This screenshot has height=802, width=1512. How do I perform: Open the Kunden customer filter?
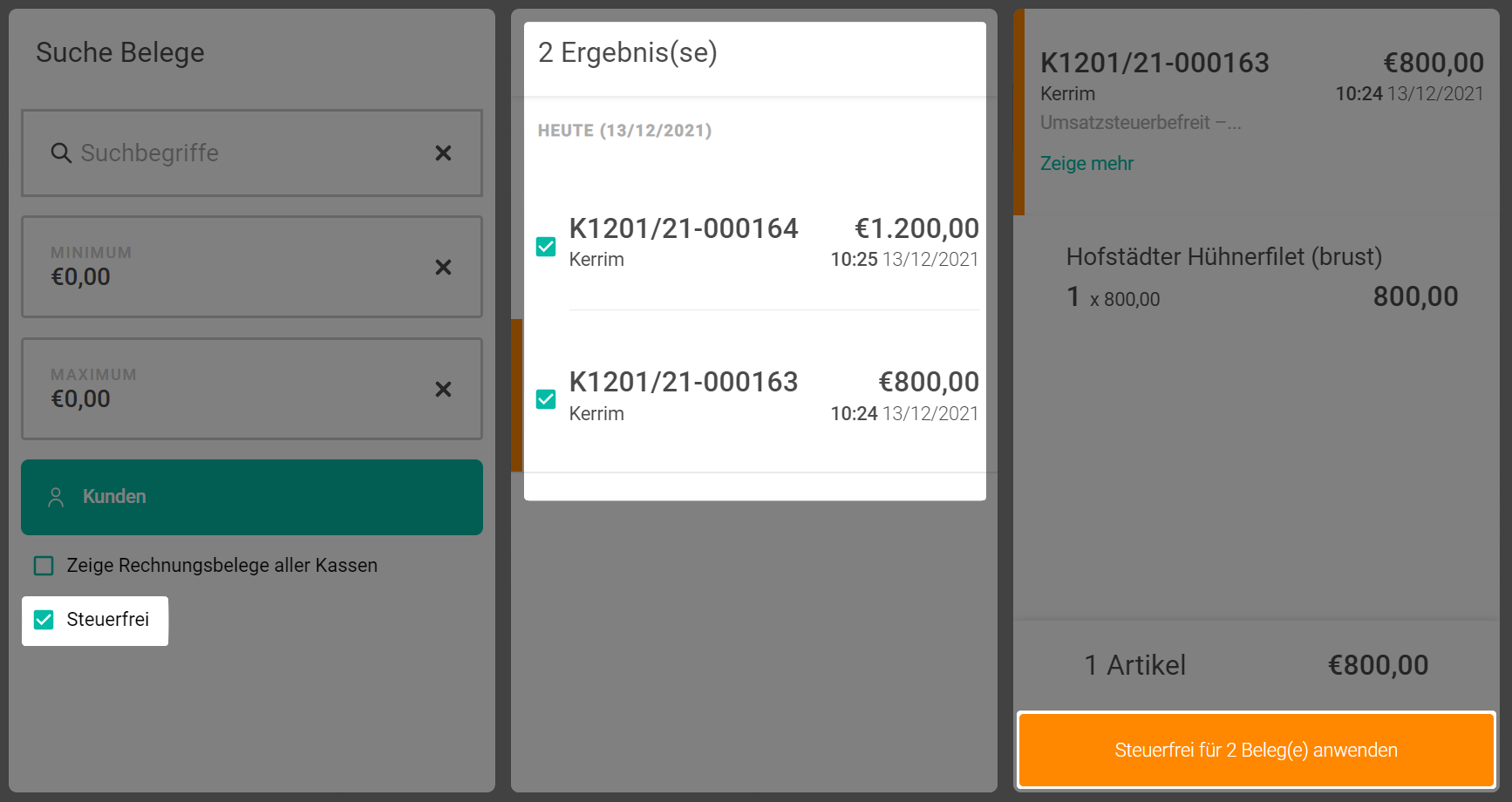click(252, 497)
